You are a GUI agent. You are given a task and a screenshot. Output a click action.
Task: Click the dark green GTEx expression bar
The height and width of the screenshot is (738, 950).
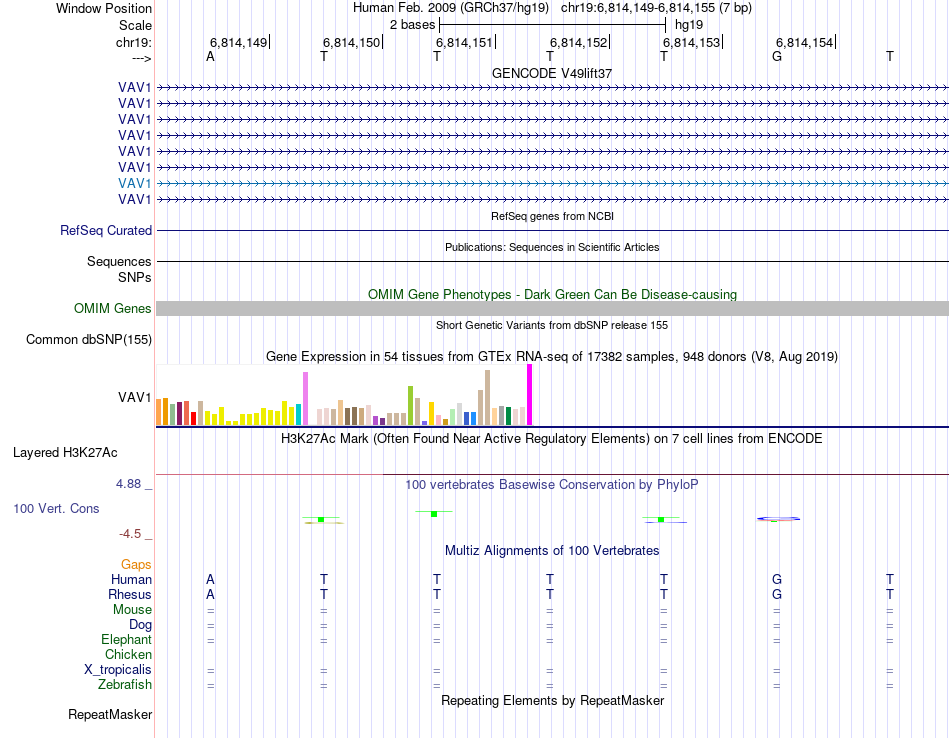(x=508, y=416)
